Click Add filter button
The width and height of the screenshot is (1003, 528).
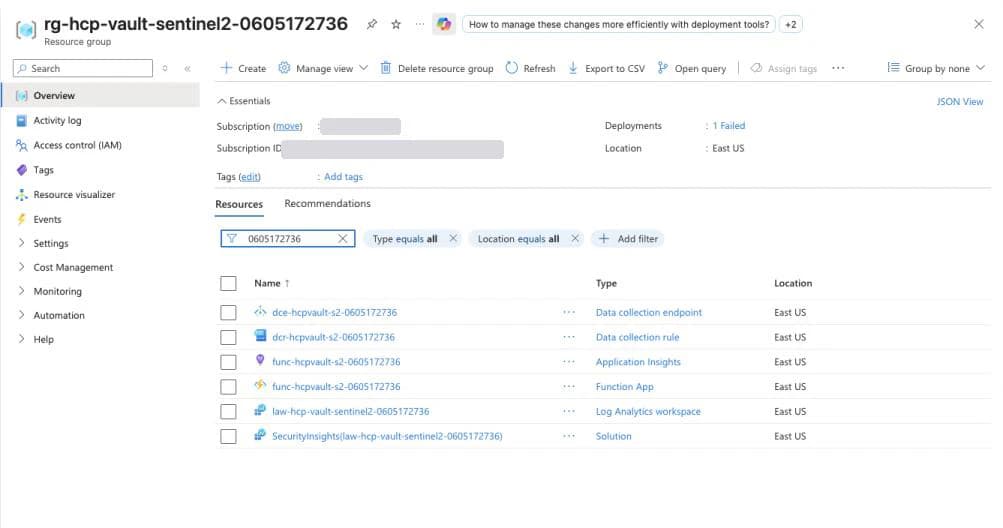[628, 239]
